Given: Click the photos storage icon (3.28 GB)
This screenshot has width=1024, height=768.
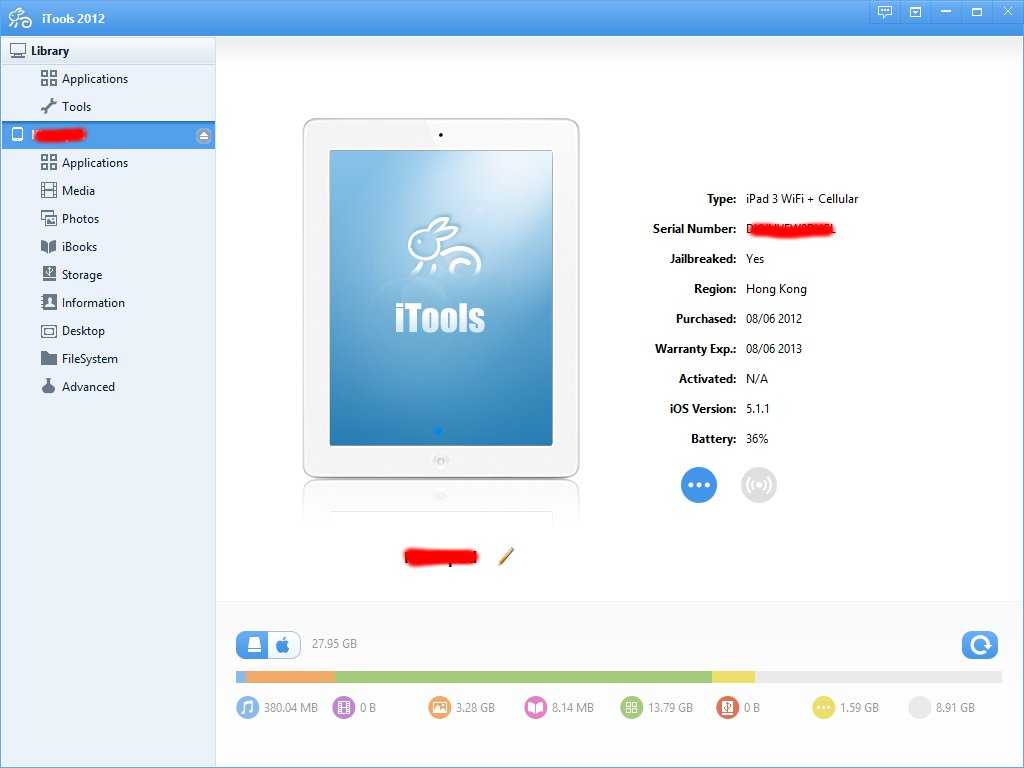Looking at the screenshot, I should pos(440,707).
